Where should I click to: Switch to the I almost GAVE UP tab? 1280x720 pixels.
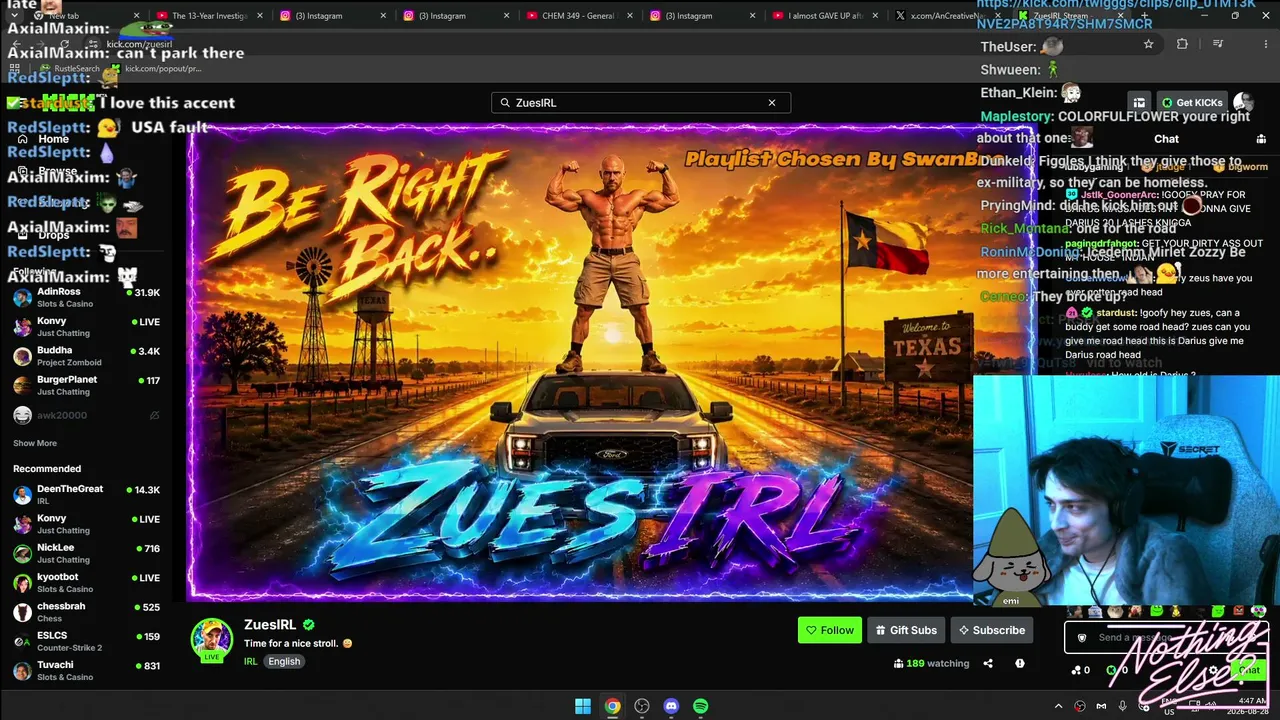[x=826, y=16]
